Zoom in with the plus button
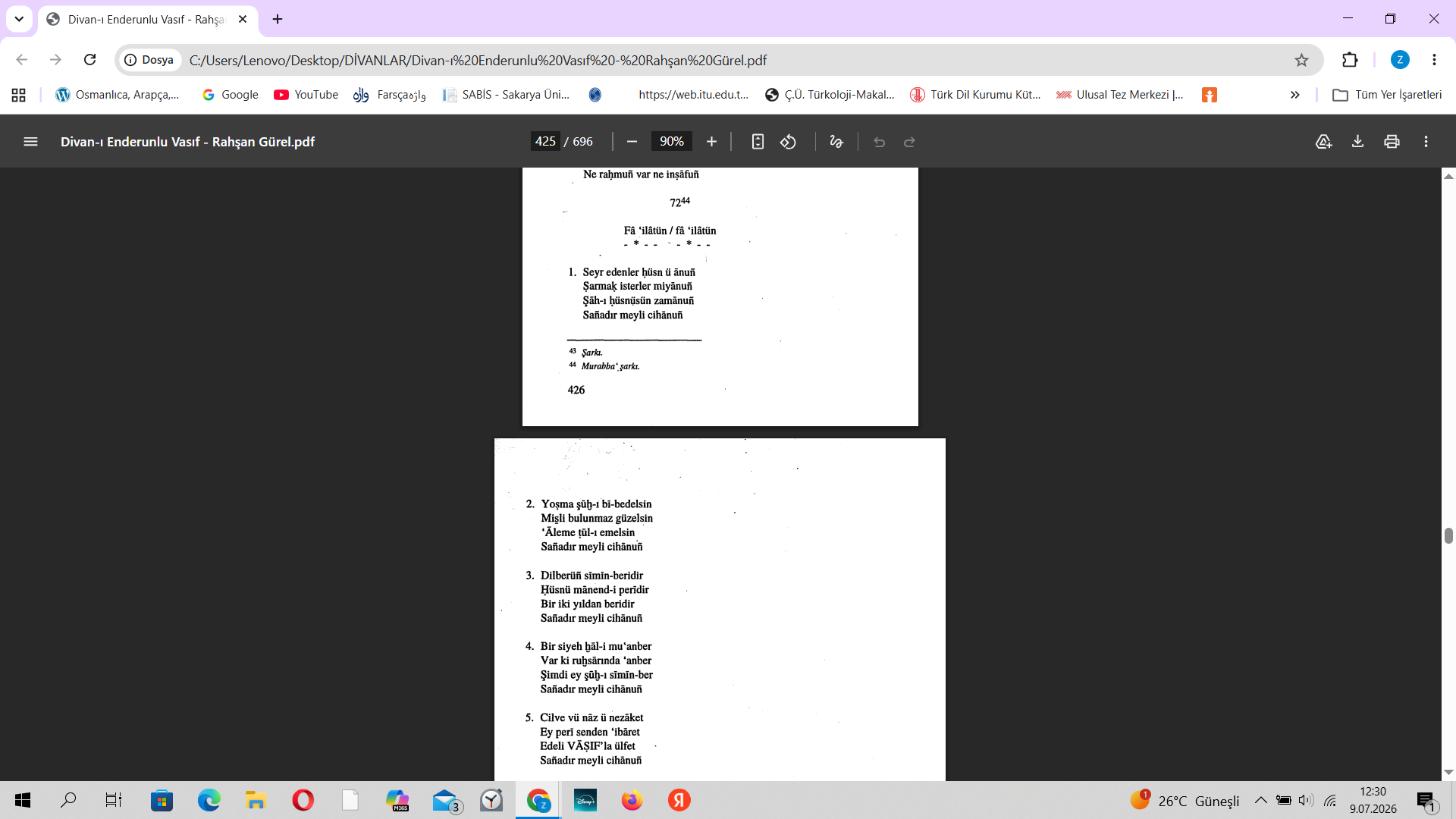The height and width of the screenshot is (819, 1456). (711, 142)
